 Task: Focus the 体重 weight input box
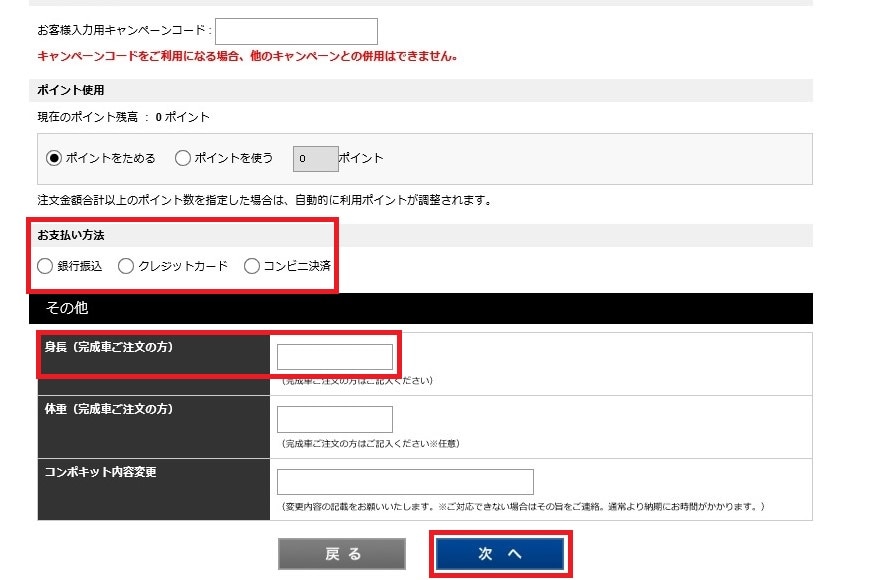click(334, 419)
